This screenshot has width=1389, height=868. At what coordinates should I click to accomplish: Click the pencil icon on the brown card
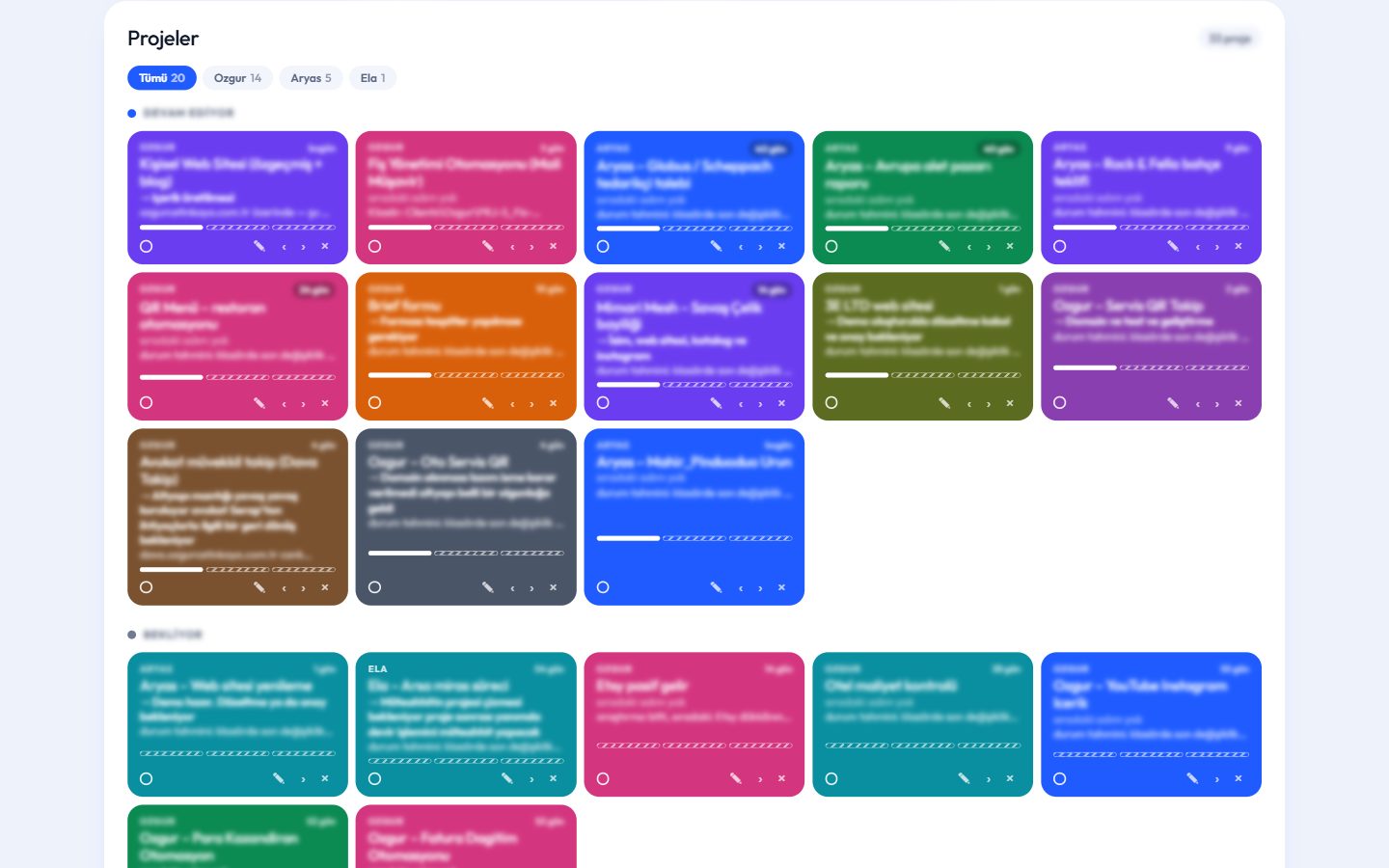pyautogui.click(x=259, y=587)
